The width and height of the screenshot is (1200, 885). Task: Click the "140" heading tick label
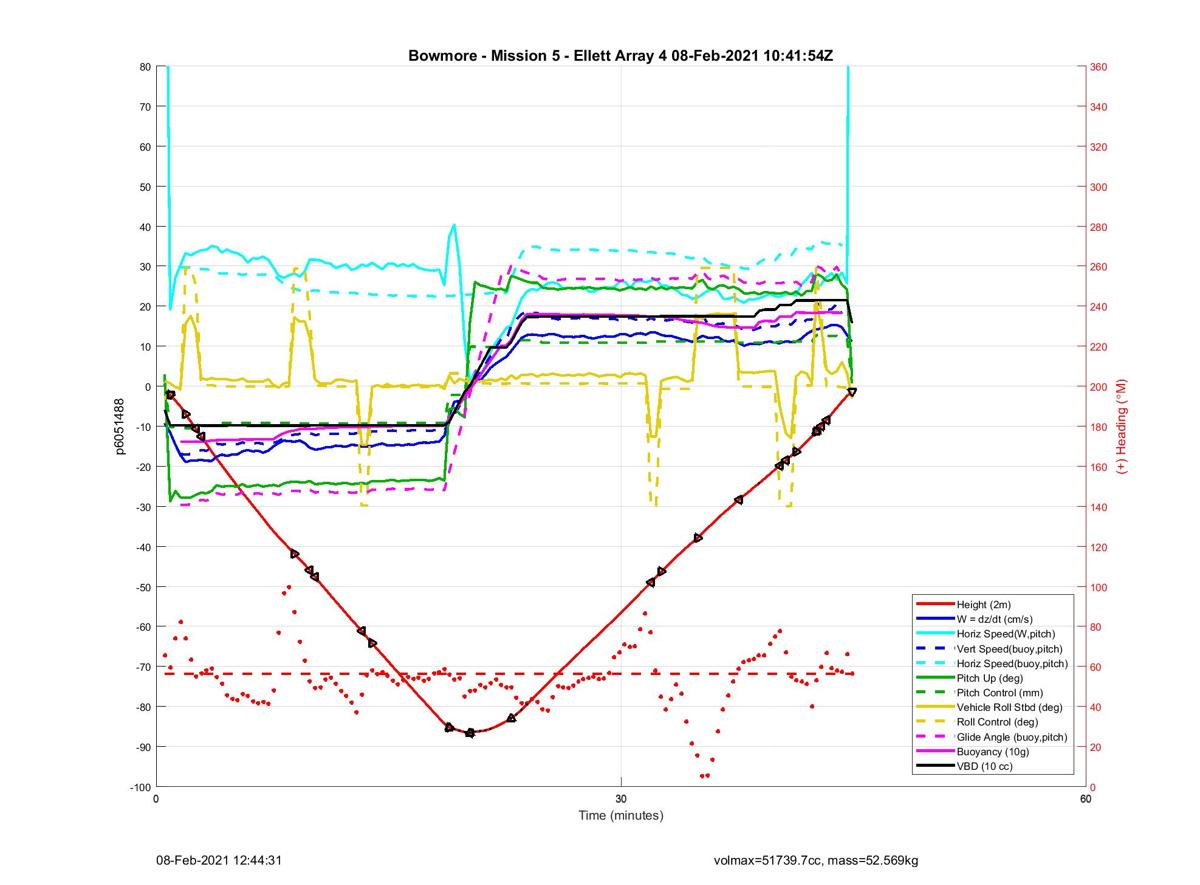[1100, 507]
